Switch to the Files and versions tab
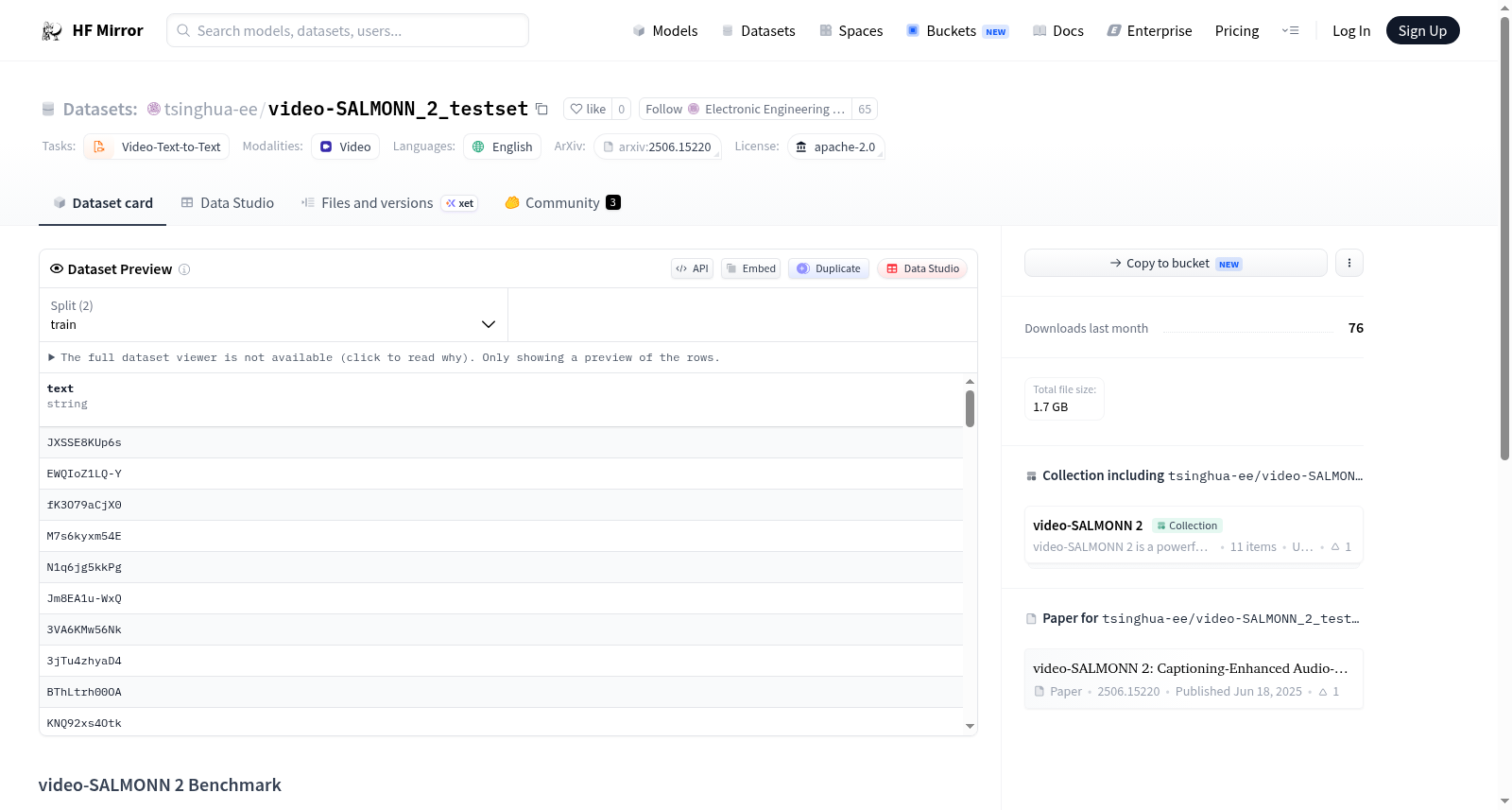Image resolution: width=1512 pixels, height=810 pixels. click(x=389, y=203)
